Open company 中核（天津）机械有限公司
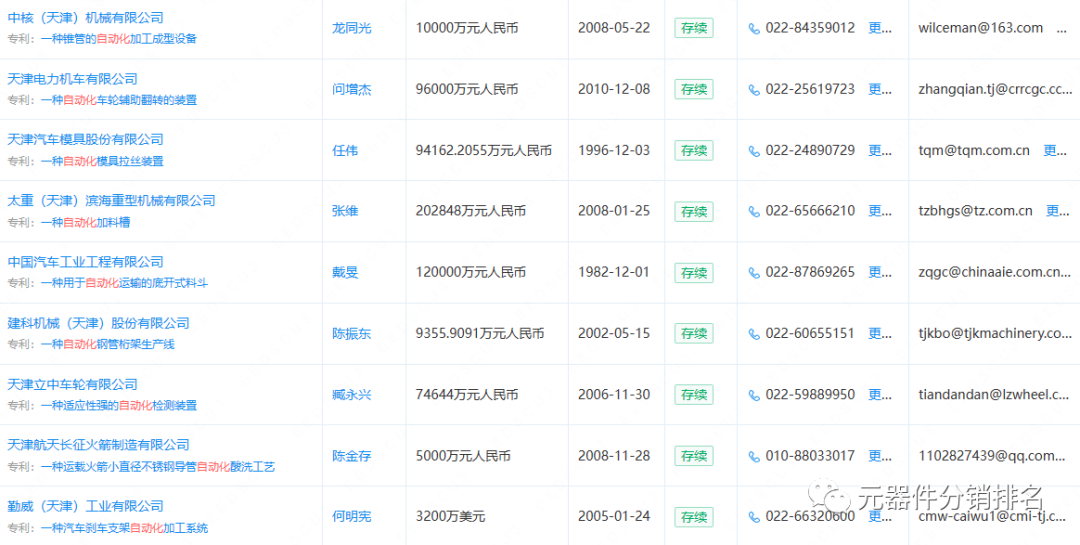This screenshot has height=545, width=1080. tap(85, 18)
